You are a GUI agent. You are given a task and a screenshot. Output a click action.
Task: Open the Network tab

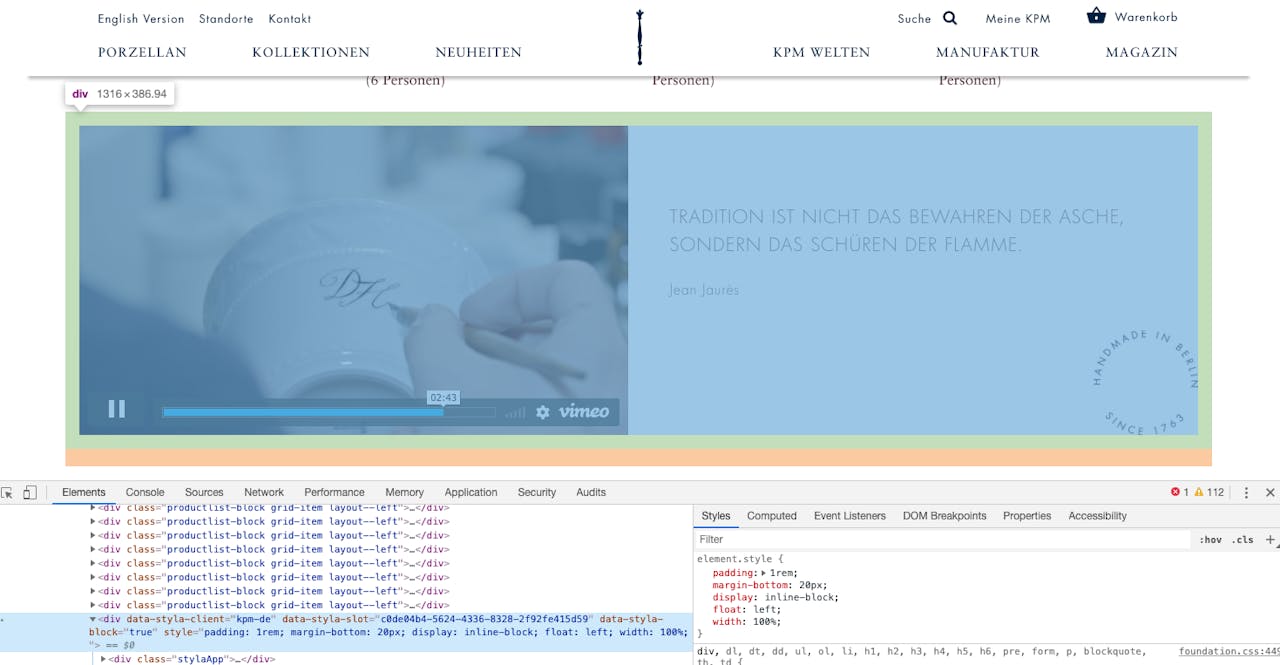264,492
